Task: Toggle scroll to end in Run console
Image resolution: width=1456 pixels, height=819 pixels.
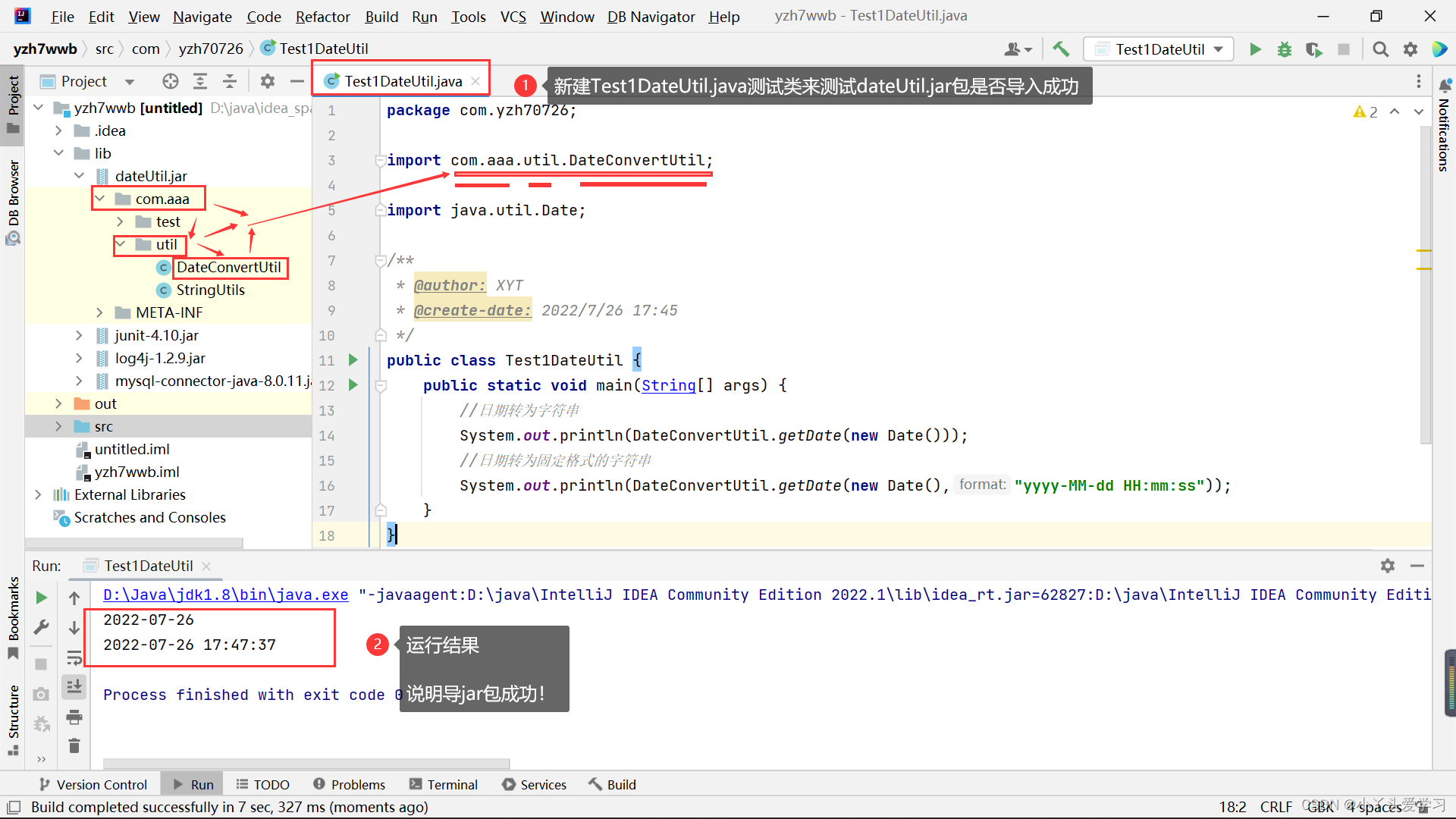Action: tap(74, 687)
